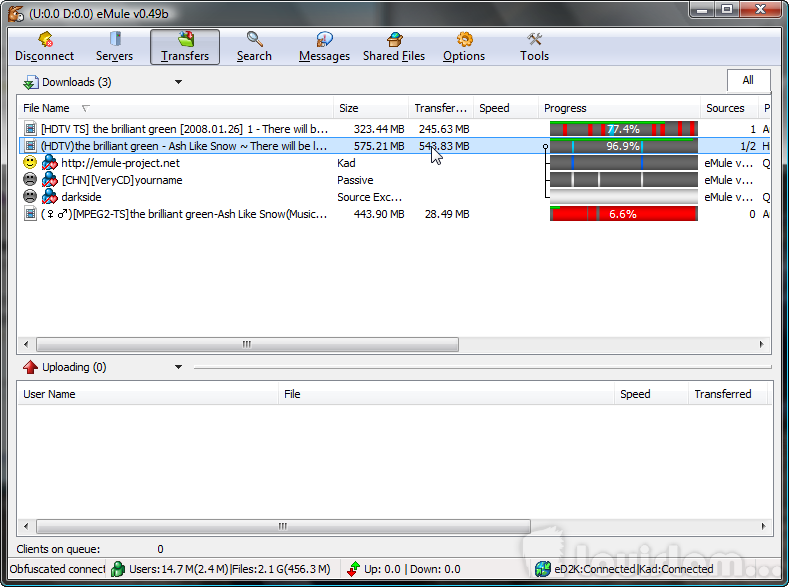Click client icon of [CHN][VeryCD]yourname source
The image size is (789, 587).
point(49,180)
